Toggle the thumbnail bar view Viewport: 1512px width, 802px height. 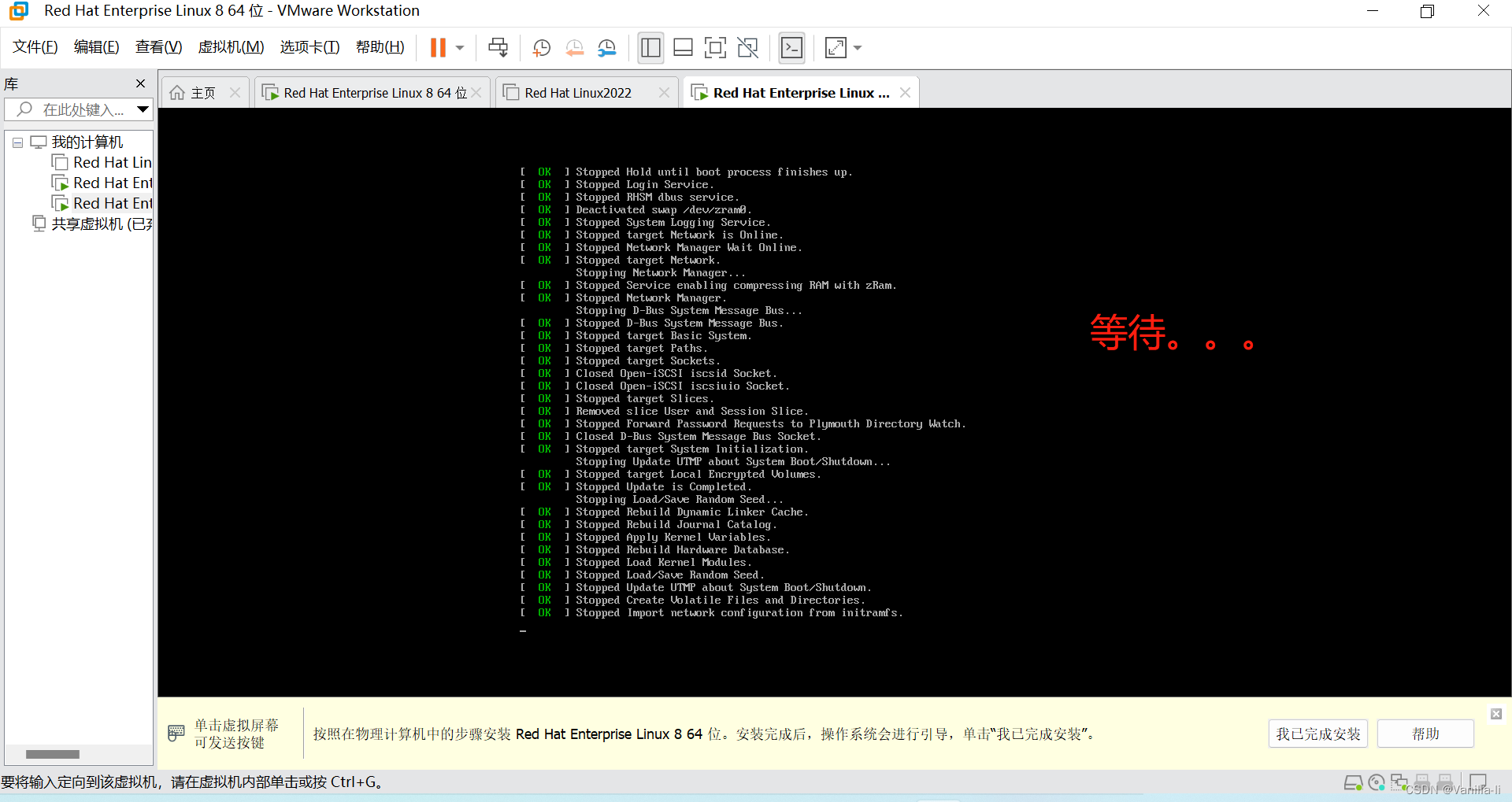point(684,48)
